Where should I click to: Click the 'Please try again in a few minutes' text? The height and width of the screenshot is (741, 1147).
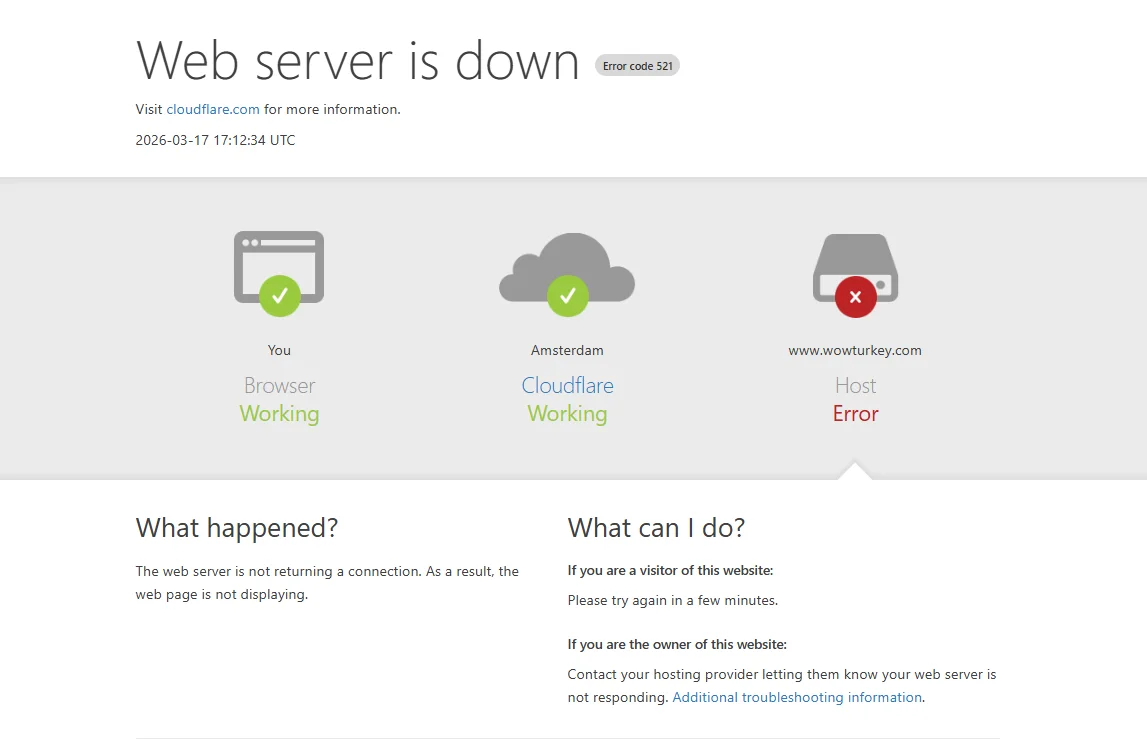click(672, 600)
